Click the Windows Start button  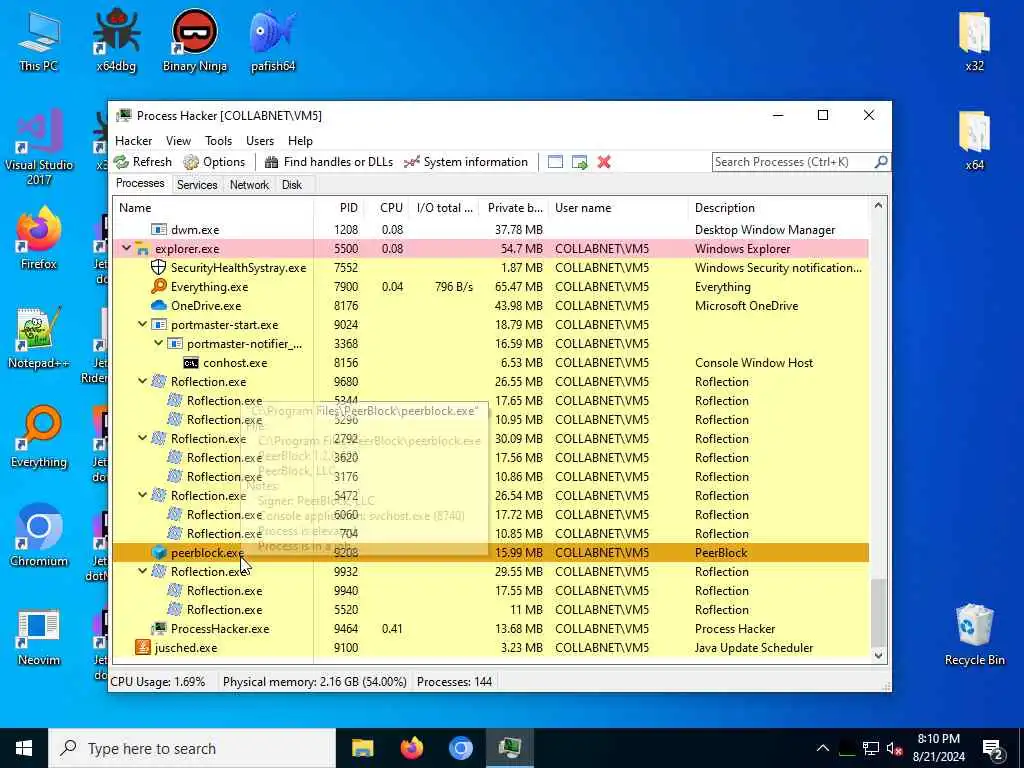(24, 748)
